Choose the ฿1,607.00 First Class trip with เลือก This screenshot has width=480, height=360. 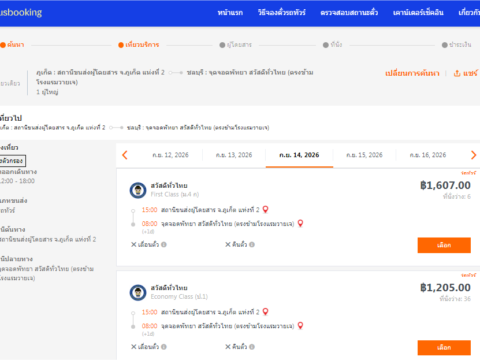pyautogui.click(x=444, y=245)
